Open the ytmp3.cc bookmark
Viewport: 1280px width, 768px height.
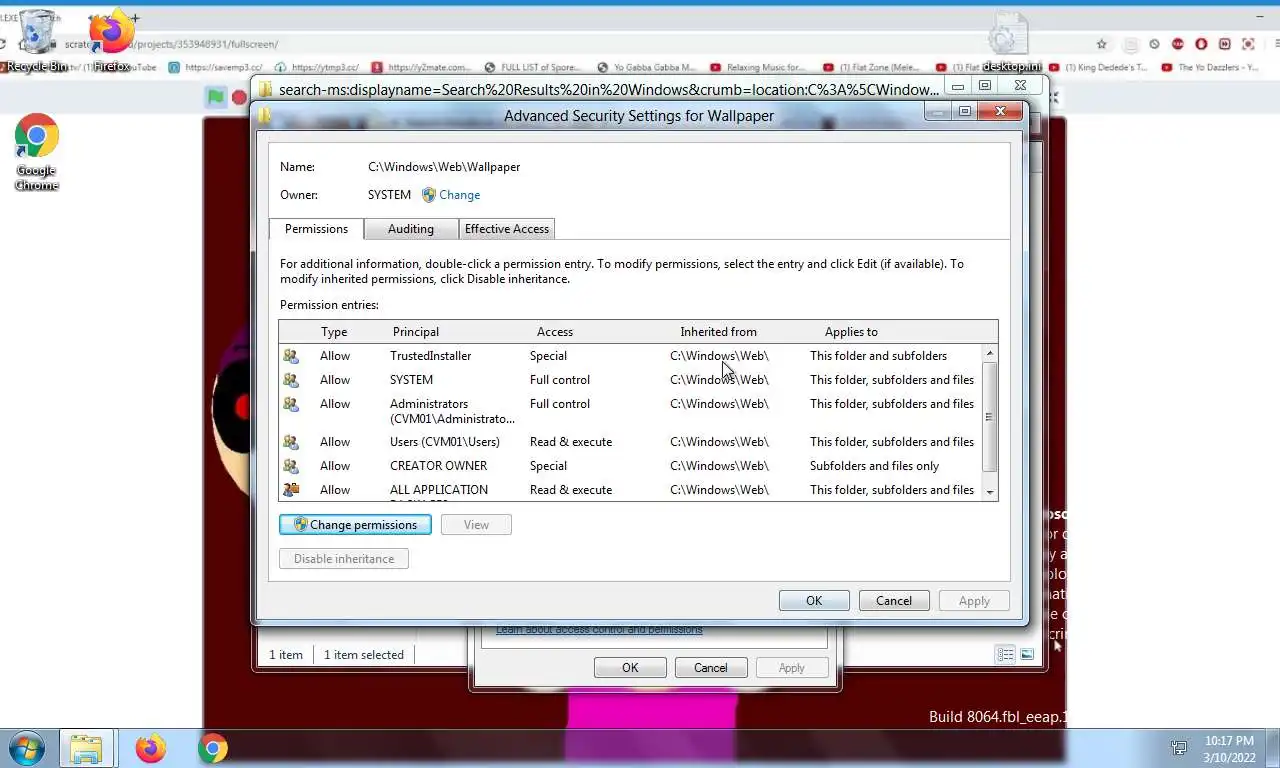(x=317, y=68)
